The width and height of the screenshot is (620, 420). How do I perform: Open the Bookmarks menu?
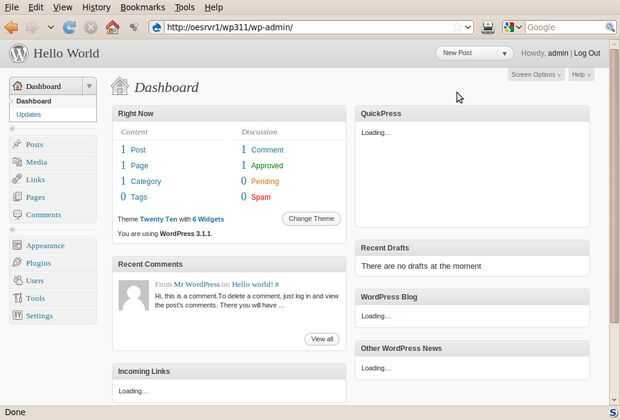[x=142, y=7]
